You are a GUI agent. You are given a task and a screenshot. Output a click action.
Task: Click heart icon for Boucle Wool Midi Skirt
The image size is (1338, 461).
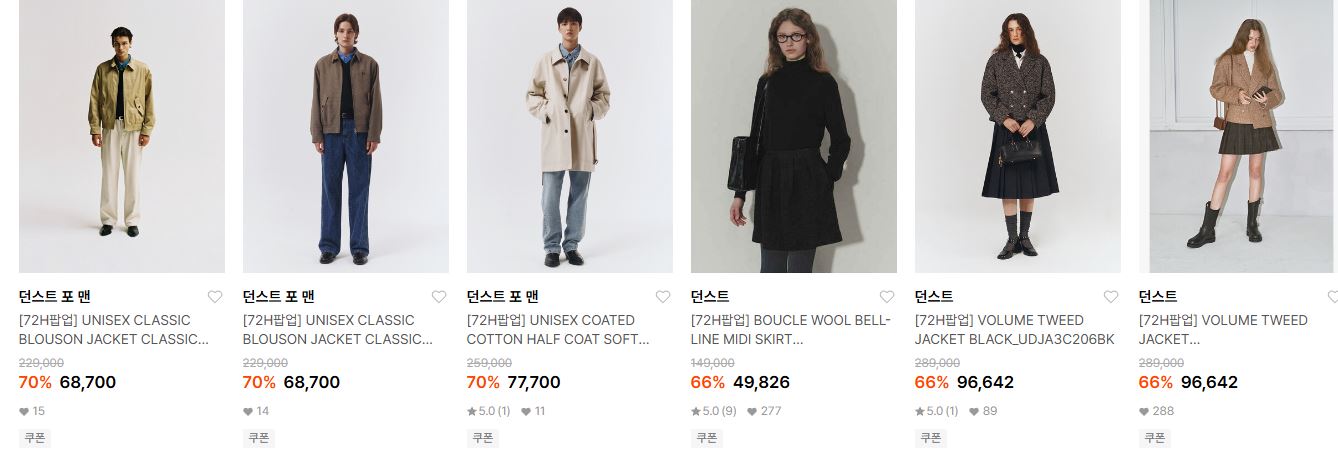pyautogui.click(x=887, y=297)
